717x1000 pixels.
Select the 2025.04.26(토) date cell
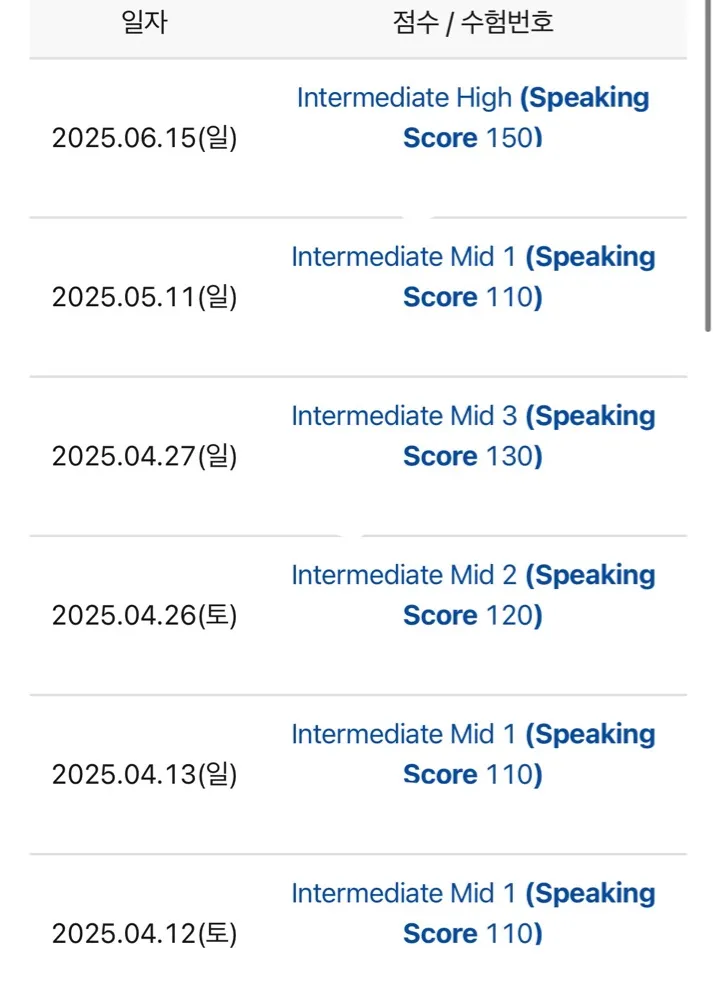click(x=144, y=615)
